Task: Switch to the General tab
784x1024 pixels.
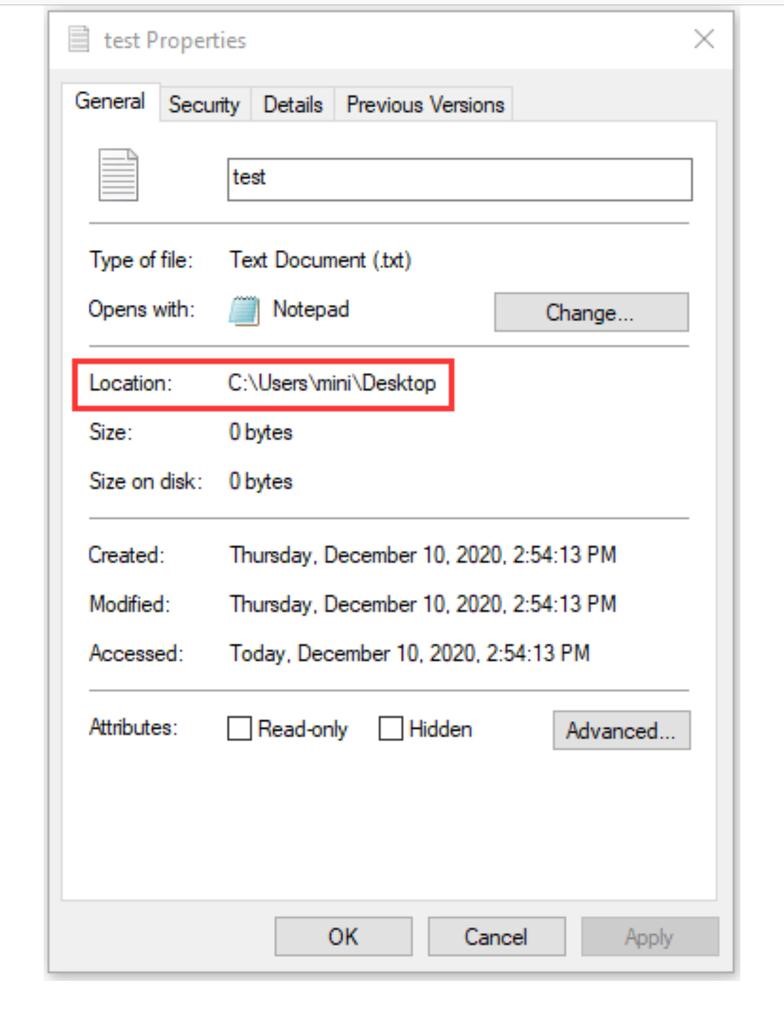Action: (110, 102)
